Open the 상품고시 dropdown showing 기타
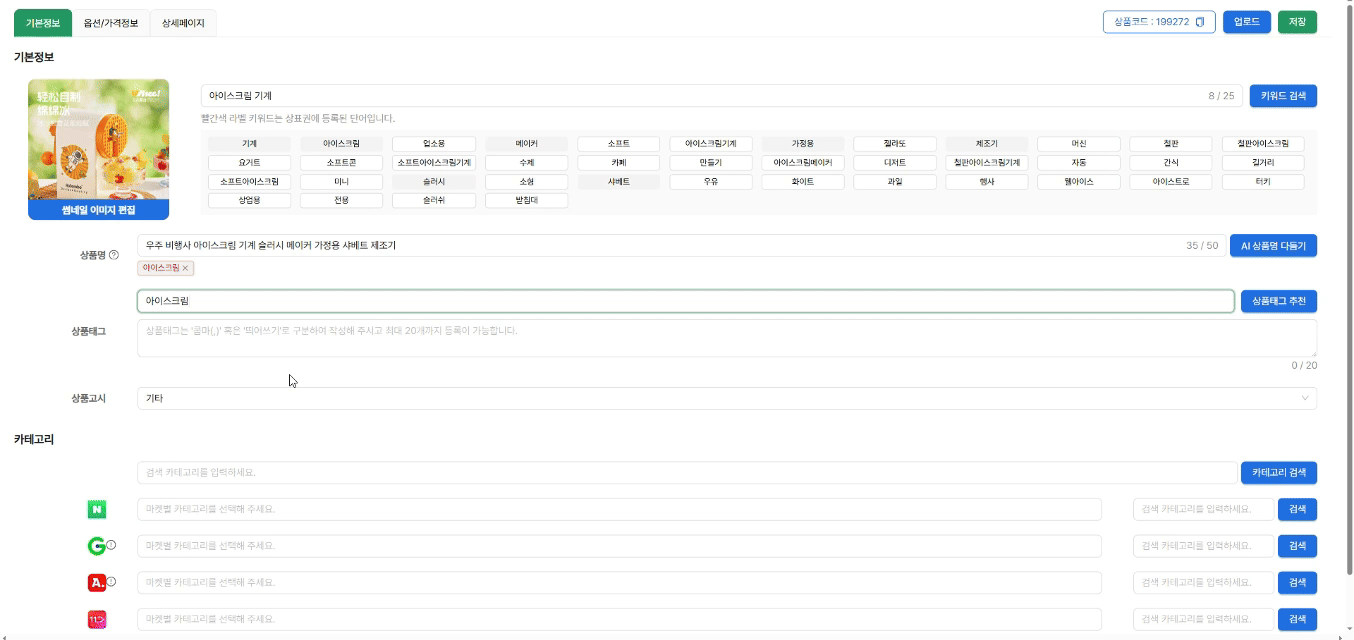 [x=726, y=398]
